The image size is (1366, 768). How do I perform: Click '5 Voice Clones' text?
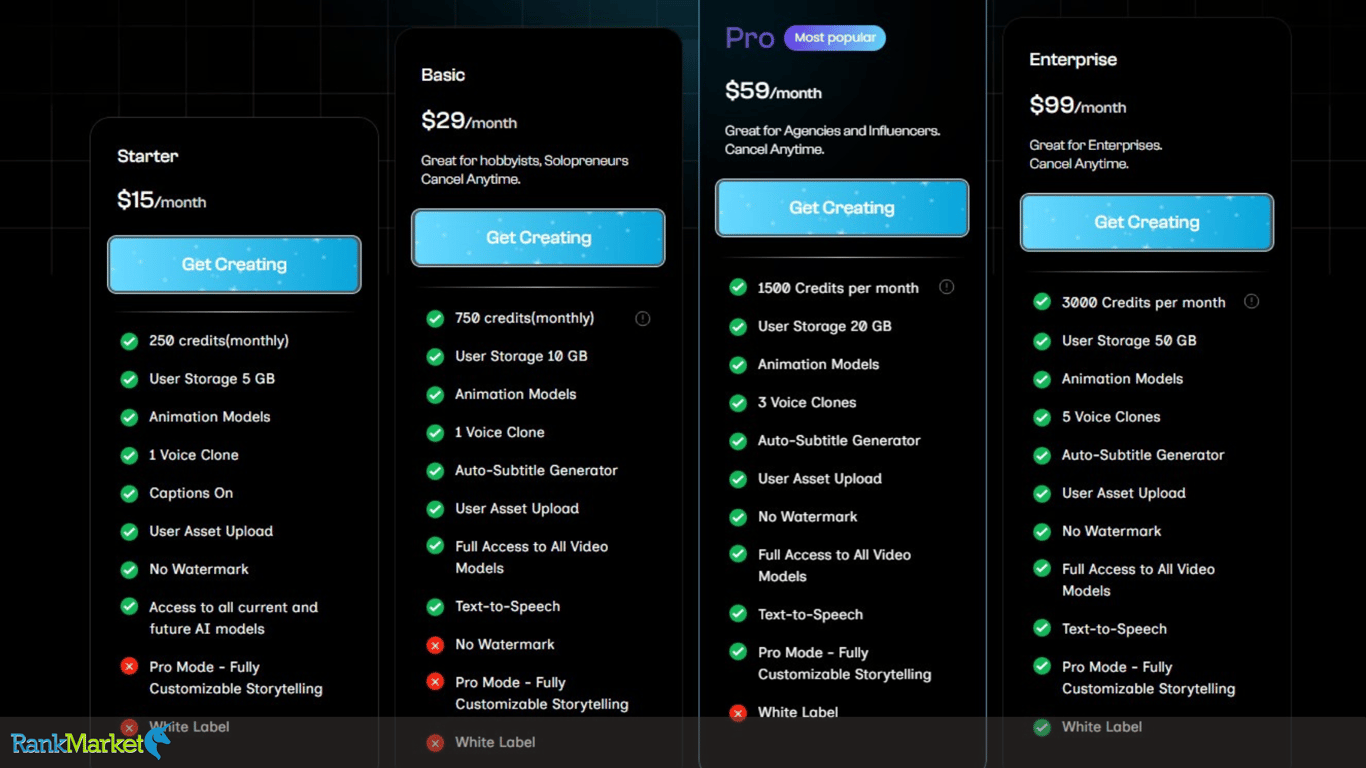point(1111,417)
